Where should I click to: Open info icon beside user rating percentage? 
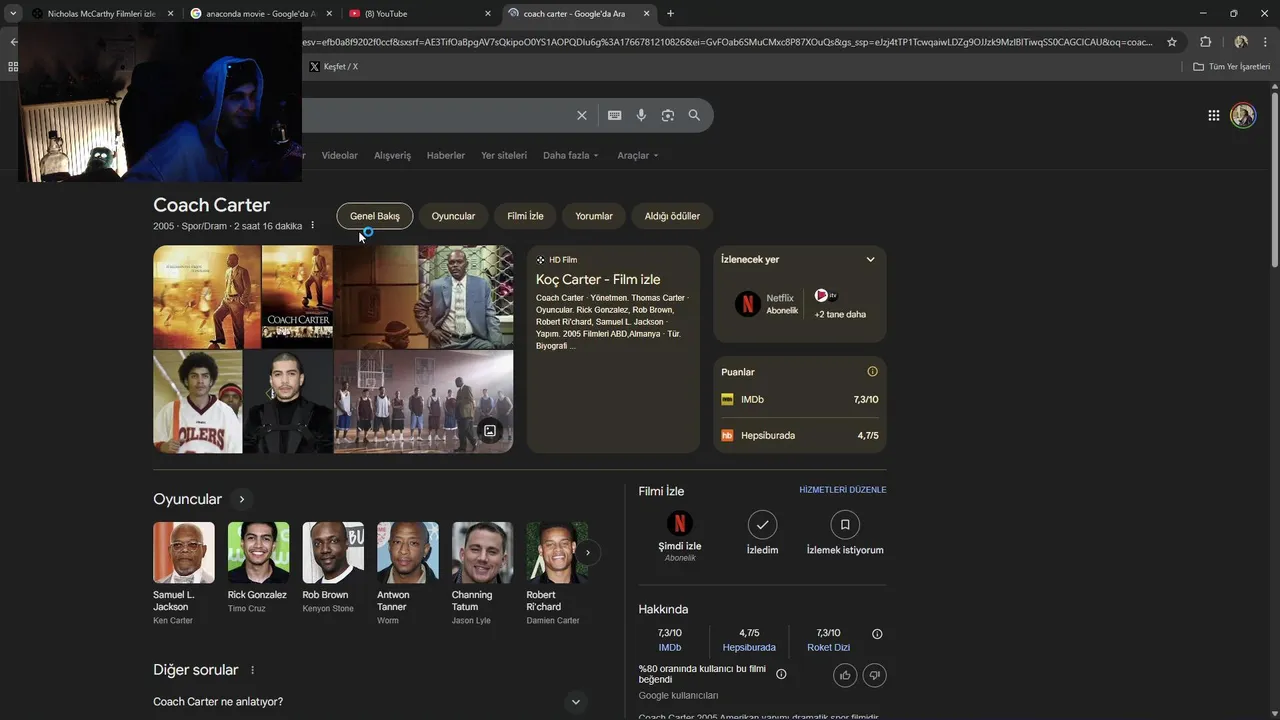[x=781, y=674]
